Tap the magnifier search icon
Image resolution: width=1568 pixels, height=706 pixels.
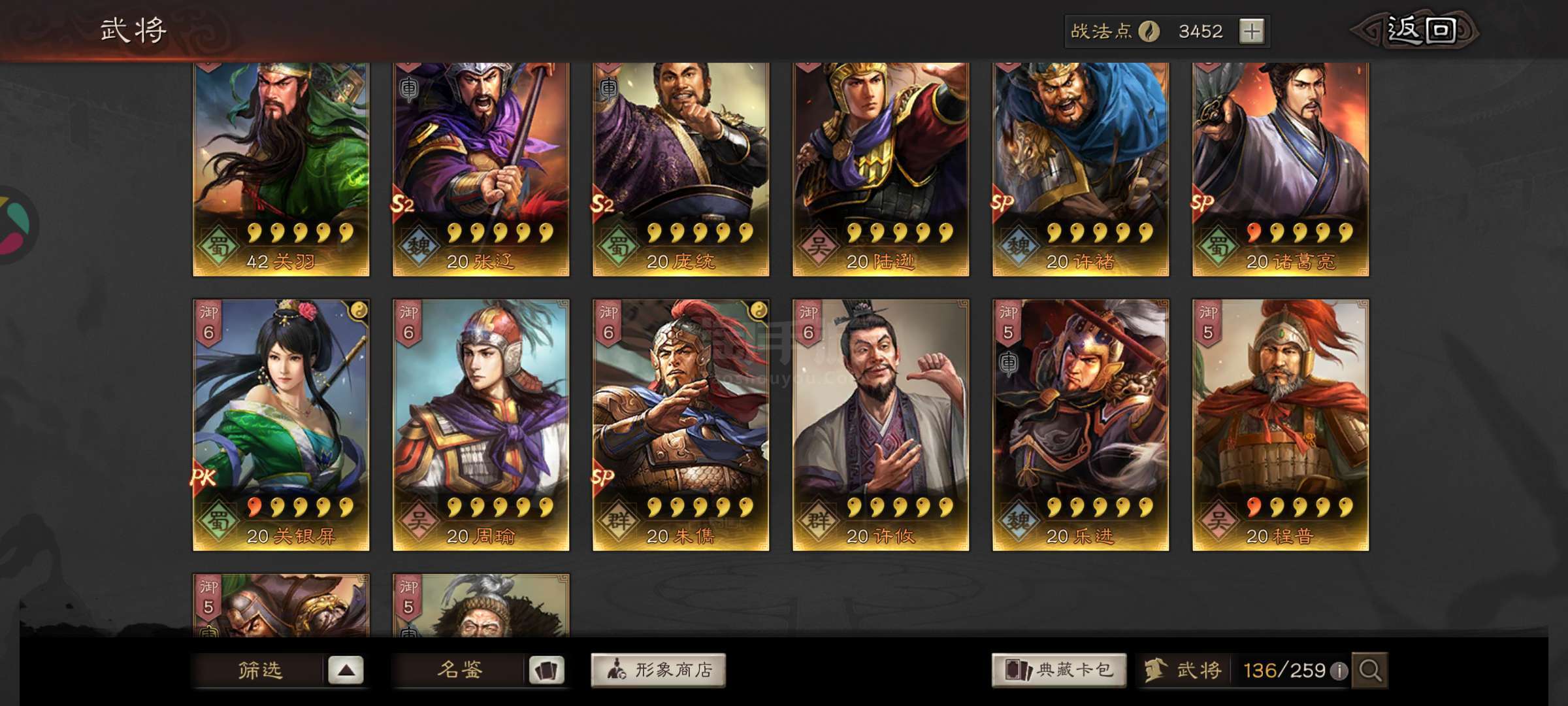coord(1370,671)
